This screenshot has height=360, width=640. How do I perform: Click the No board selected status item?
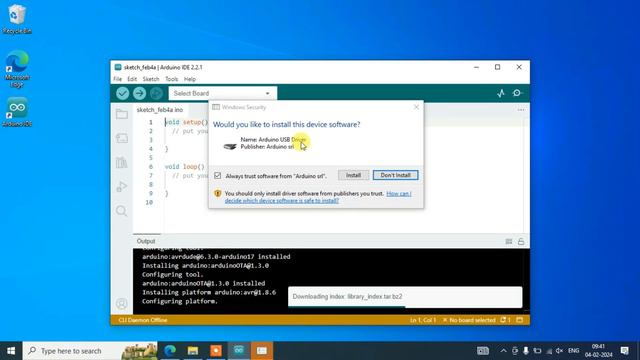click(x=469, y=320)
